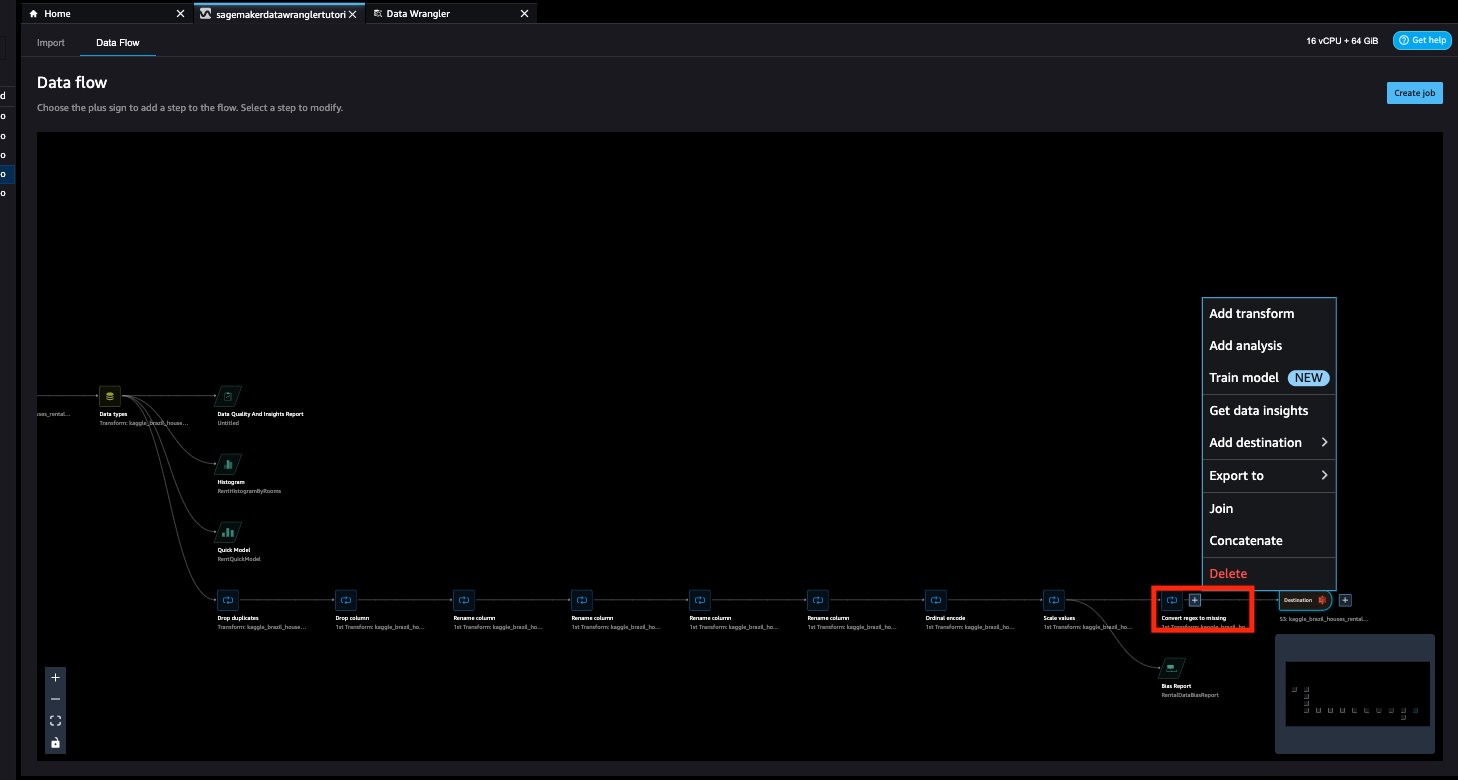Click the RentalDataBiasReport label
The width and height of the screenshot is (1458, 780).
click(x=1190, y=695)
